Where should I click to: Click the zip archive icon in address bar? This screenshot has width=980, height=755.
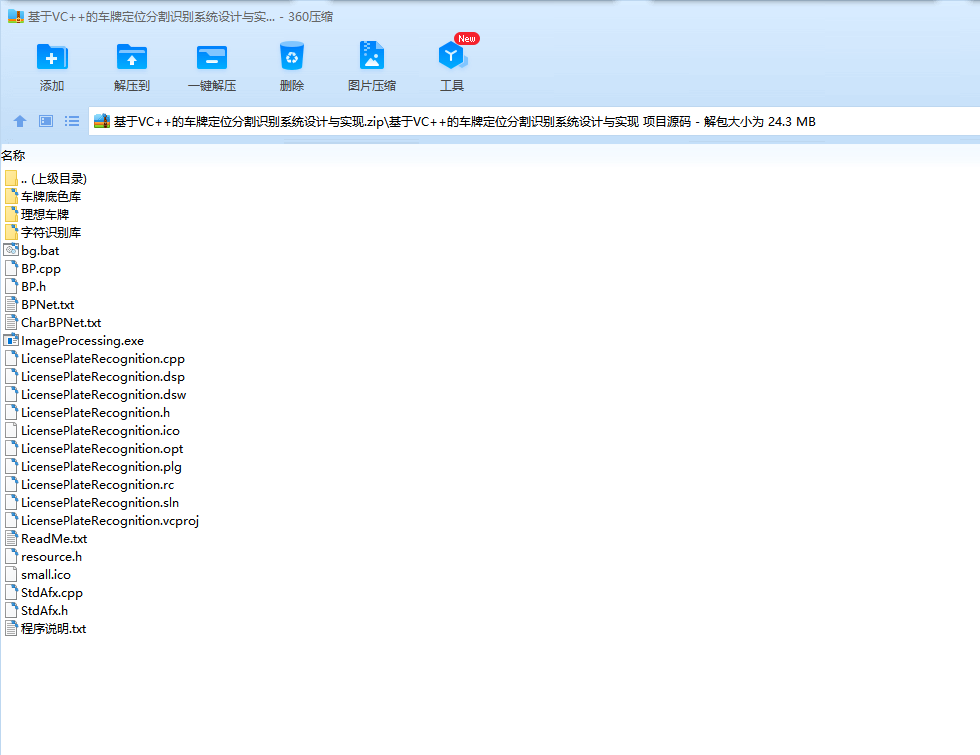[x=102, y=121]
